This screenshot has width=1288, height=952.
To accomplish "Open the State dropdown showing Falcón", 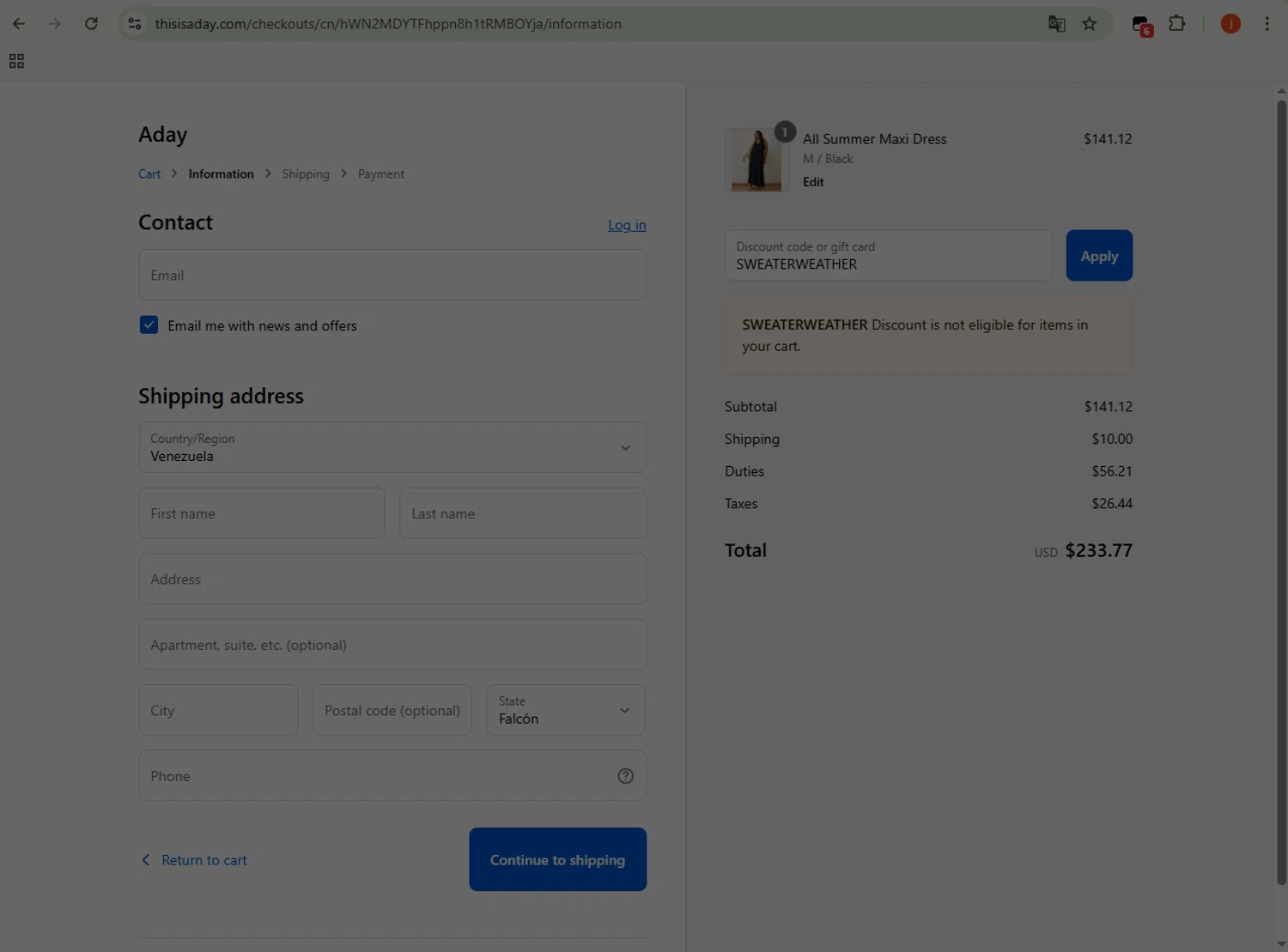I will [x=566, y=710].
